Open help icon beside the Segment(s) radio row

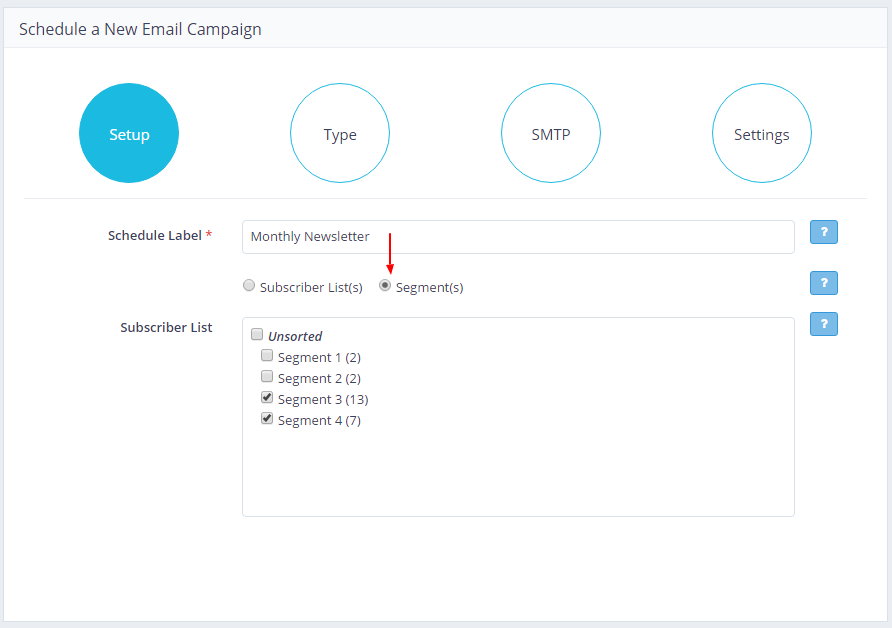tap(823, 283)
